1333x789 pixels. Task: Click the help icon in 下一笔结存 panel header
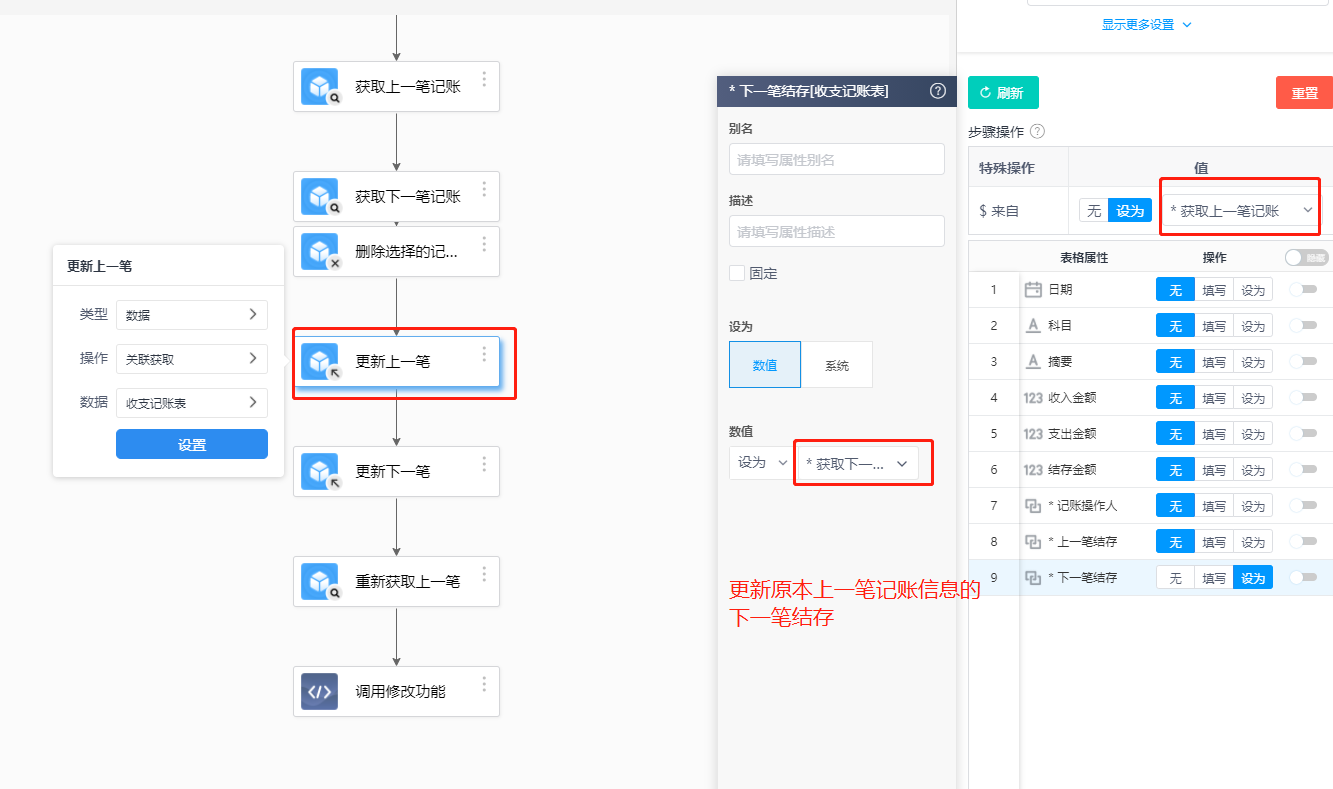(x=938, y=90)
